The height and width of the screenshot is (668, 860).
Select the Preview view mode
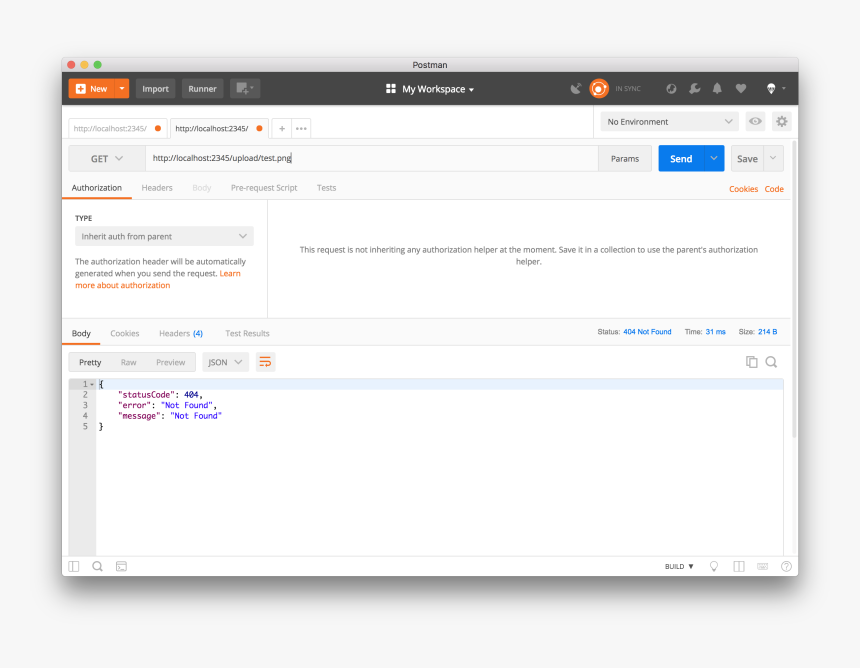pyautogui.click(x=171, y=362)
